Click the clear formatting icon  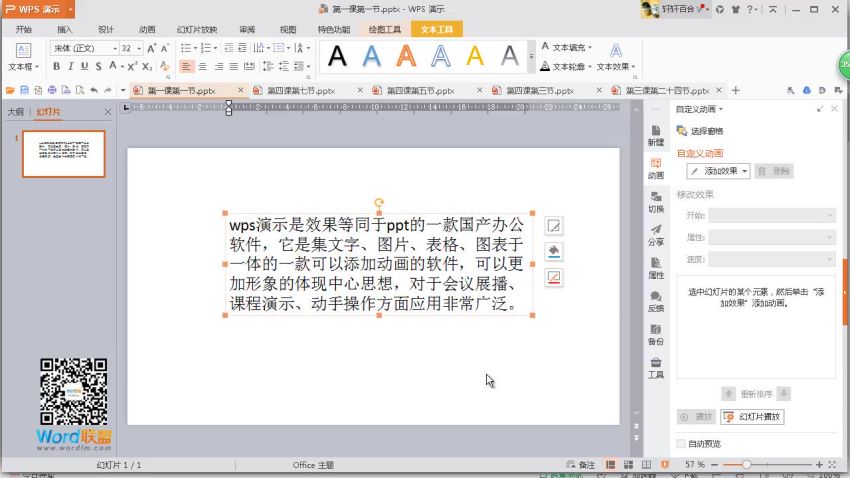click(x=165, y=66)
